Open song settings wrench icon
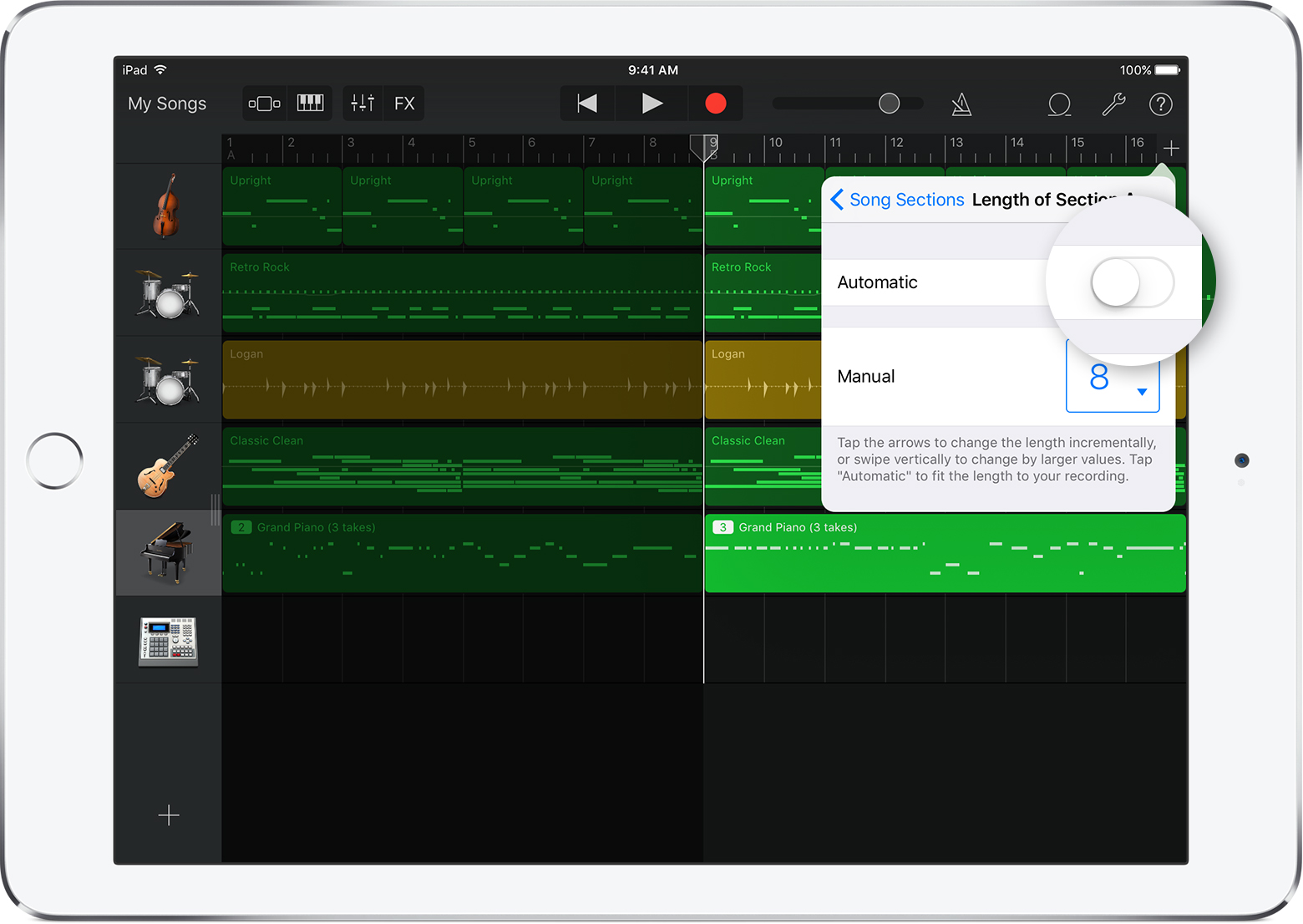The image size is (1303, 924). [x=1113, y=104]
